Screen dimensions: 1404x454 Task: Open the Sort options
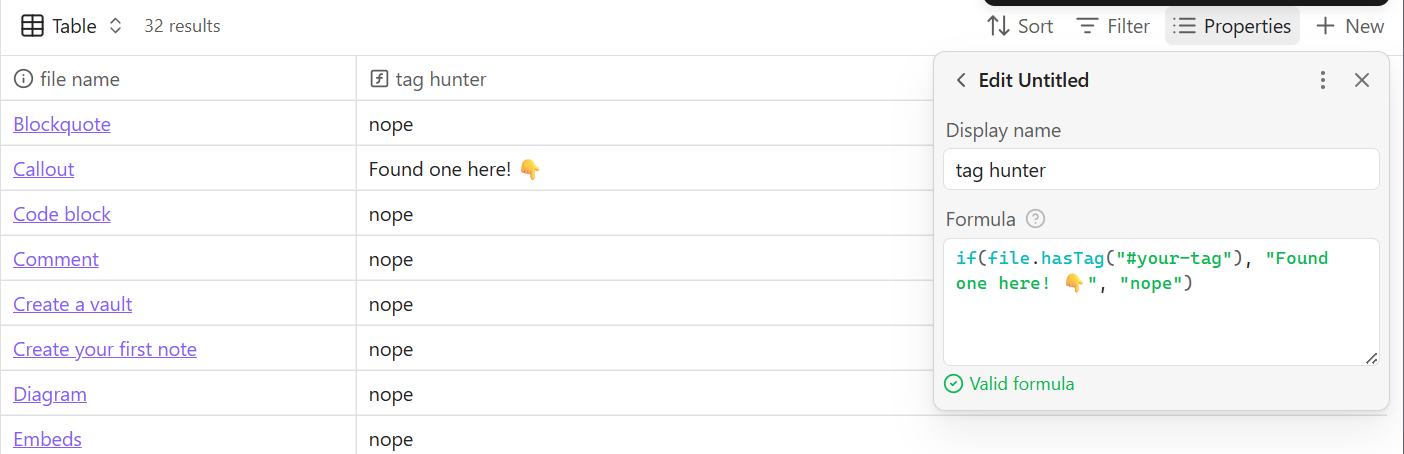coord(1020,26)
